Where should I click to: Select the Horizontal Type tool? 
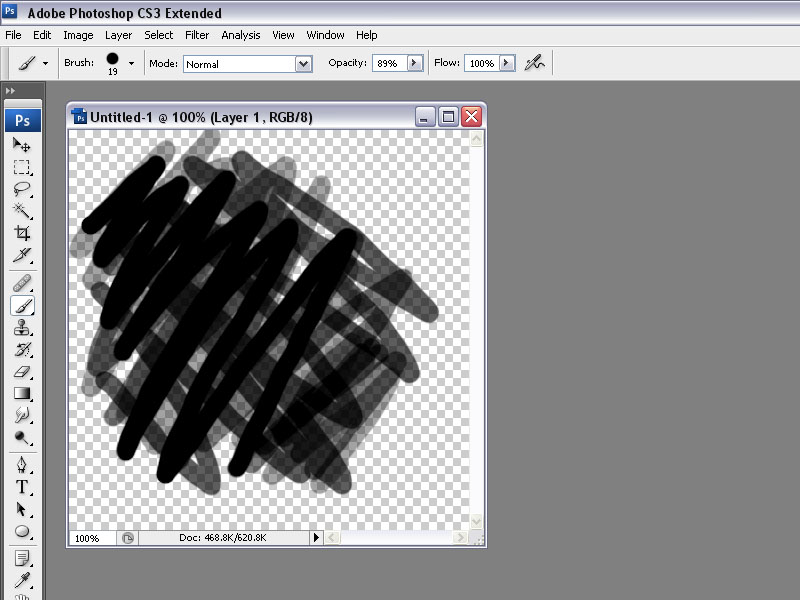coord(22,487)
